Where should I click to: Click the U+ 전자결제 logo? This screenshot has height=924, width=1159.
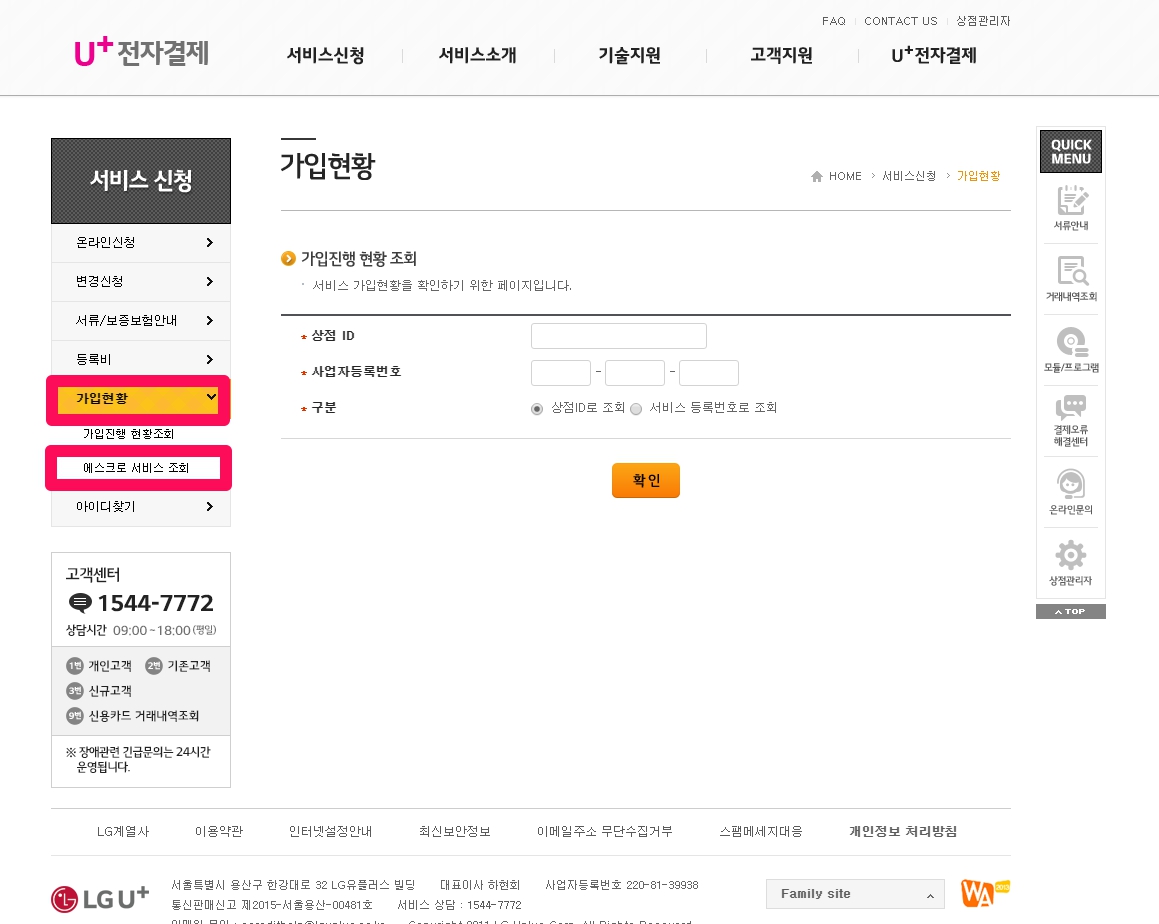141,53
